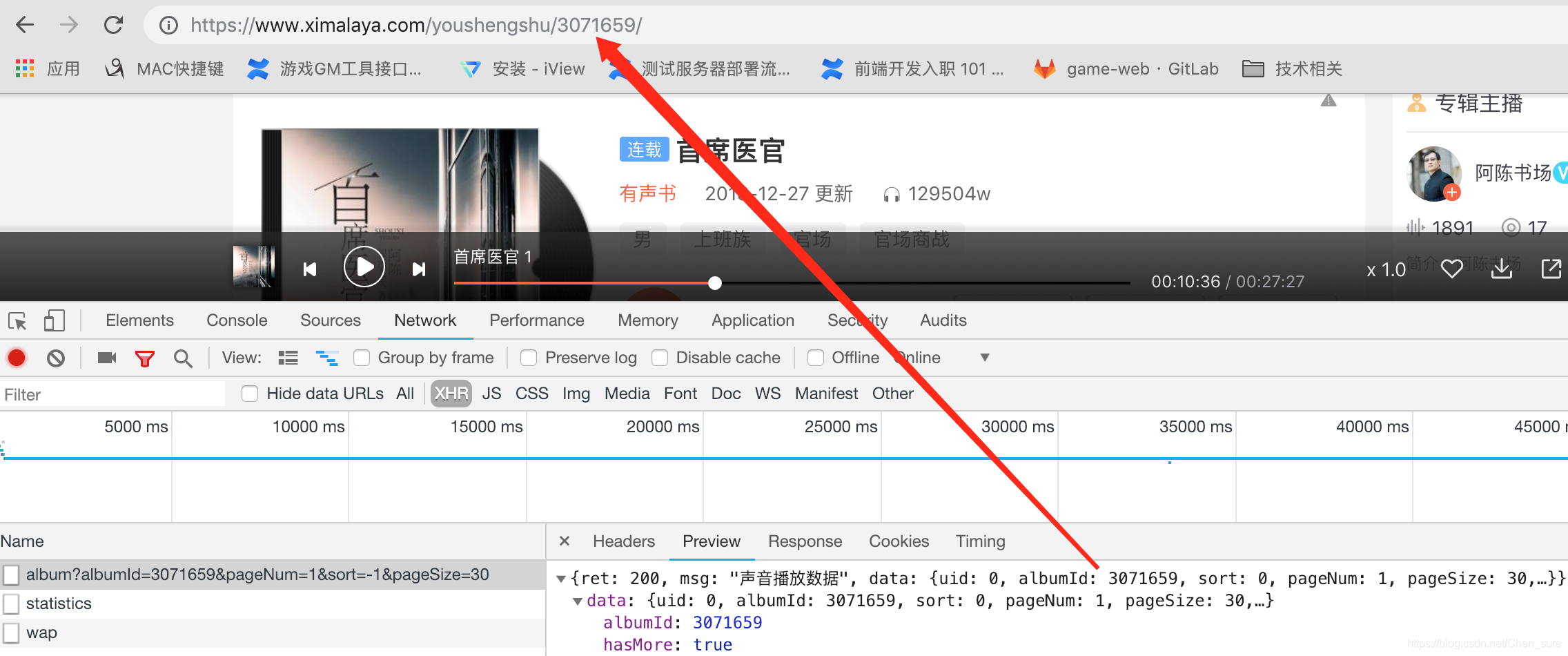Play the 首席医官 1 audio track
Screen dimensions: 1568x656
pos(364,267)
